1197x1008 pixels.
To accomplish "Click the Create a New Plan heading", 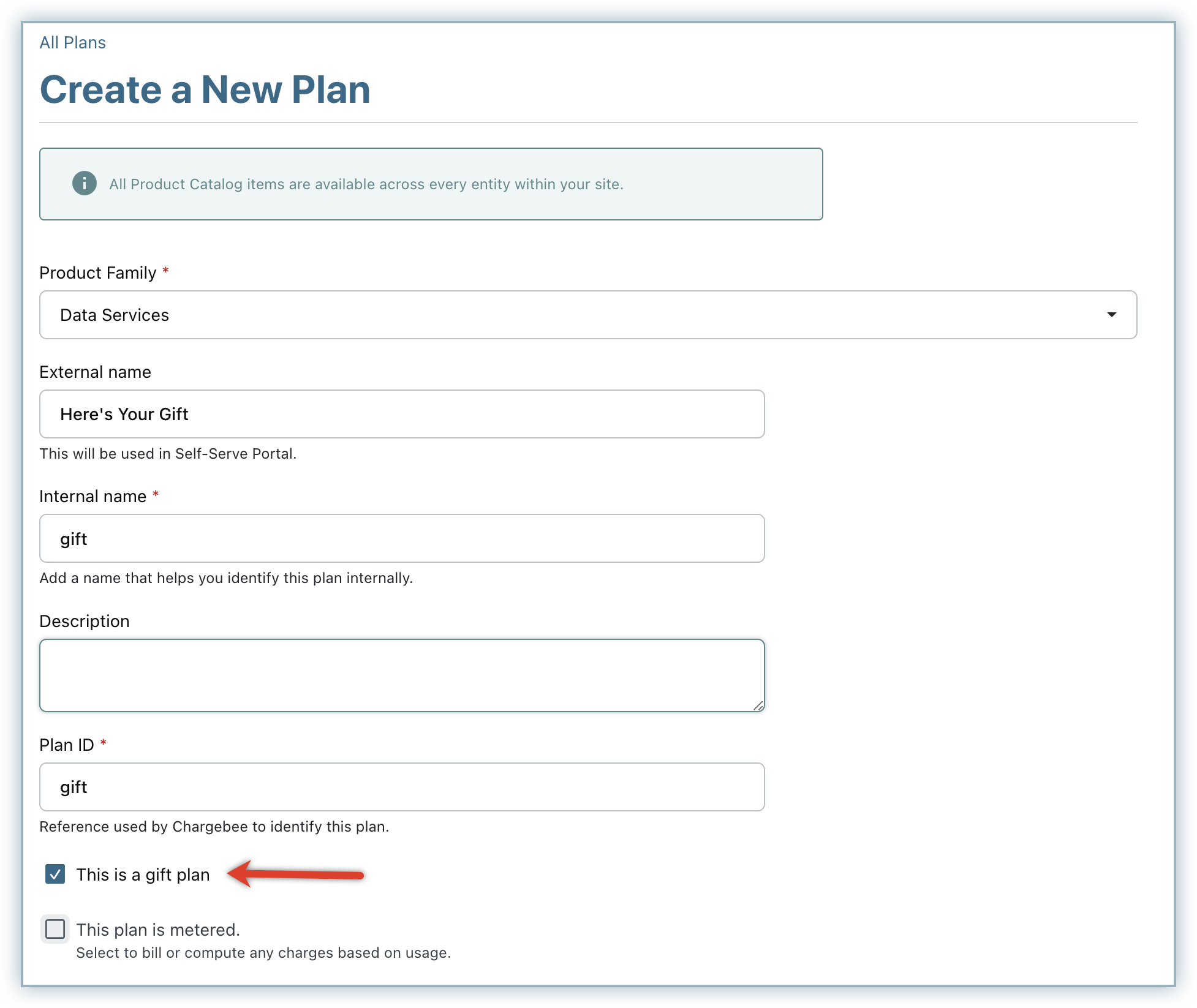I will (205, 90).
